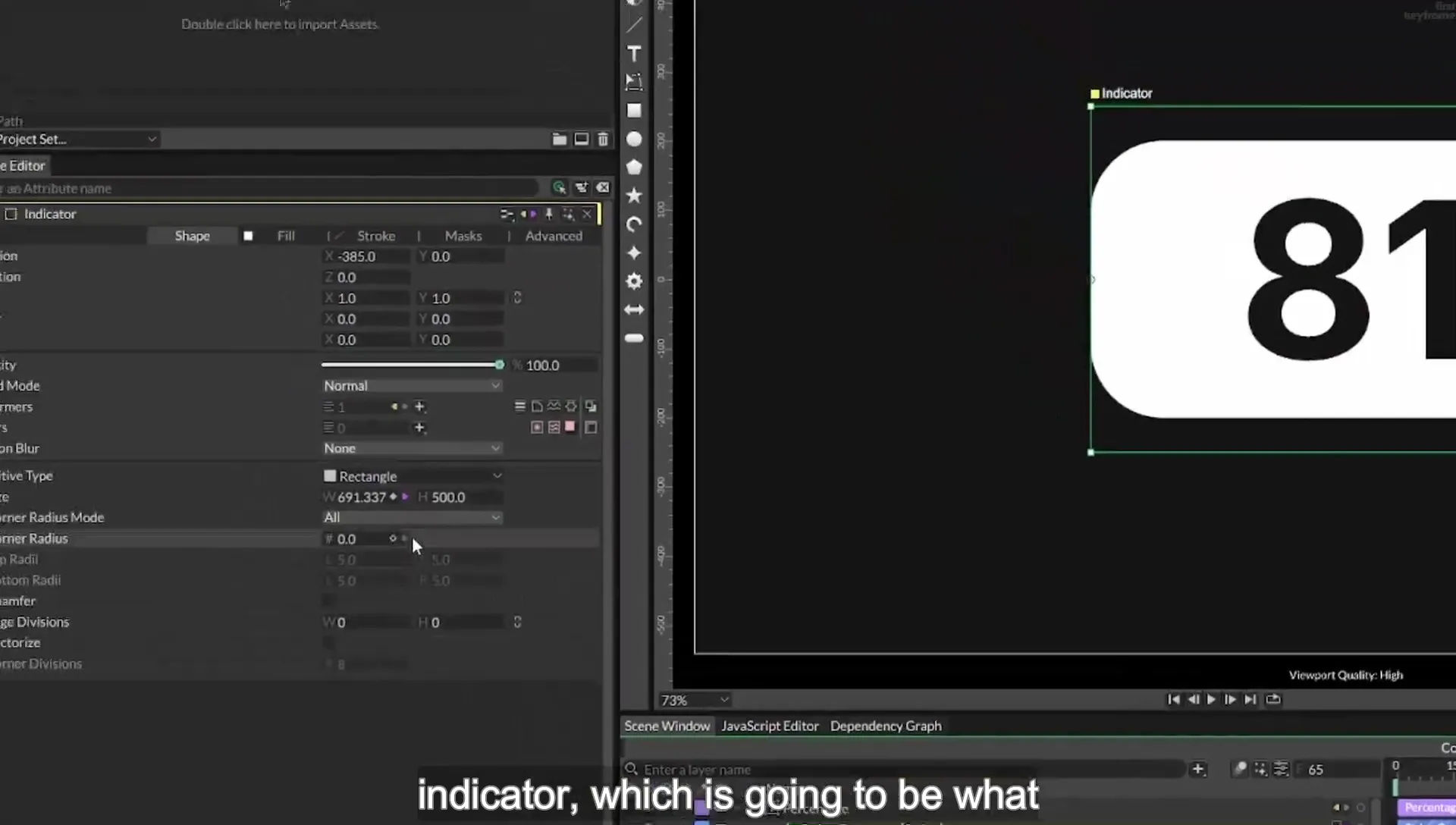This screenshot has width=1456, height=825.
Task: Open the Motion Blur None dropdown
Action: click(412, 449)
